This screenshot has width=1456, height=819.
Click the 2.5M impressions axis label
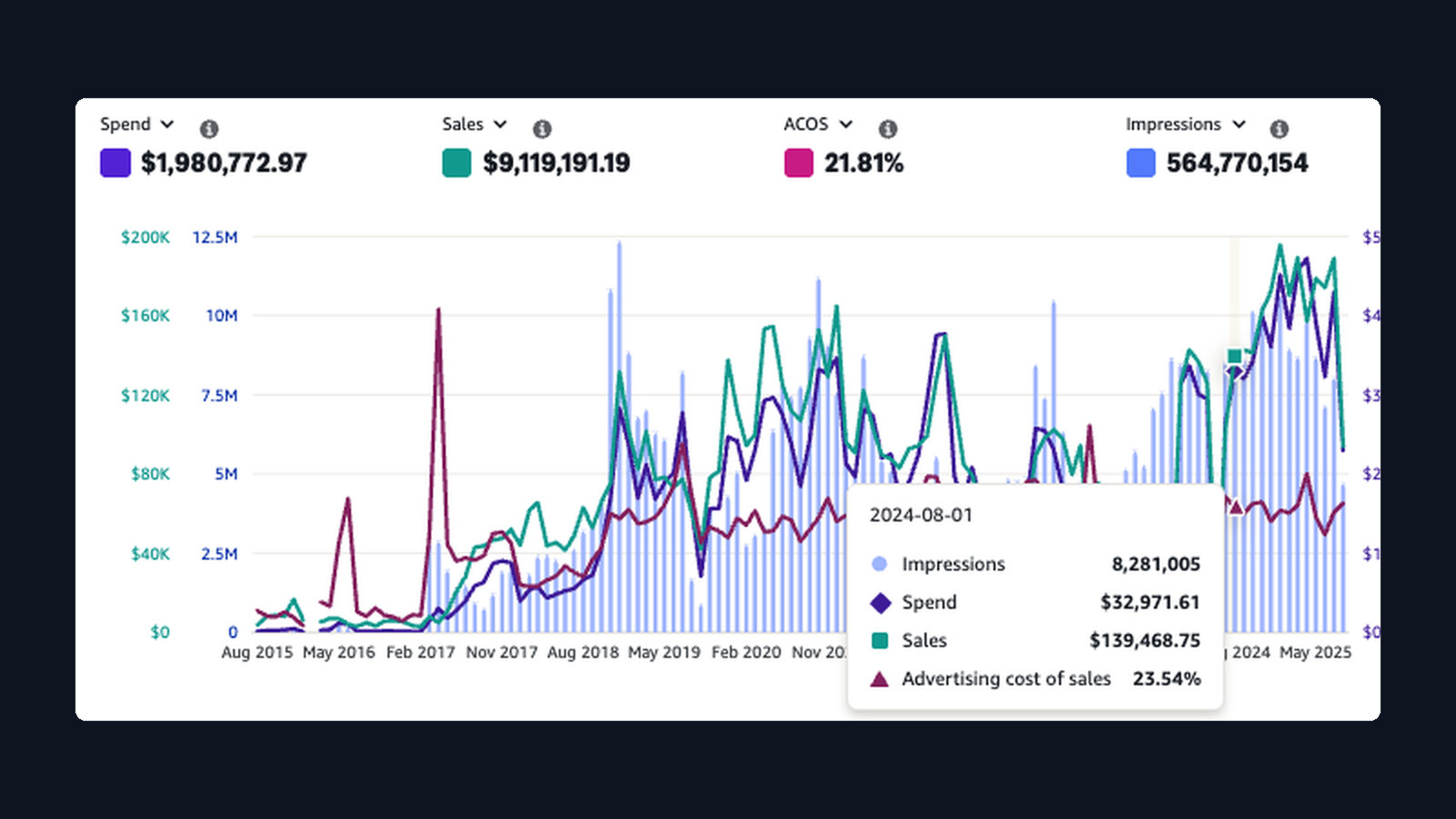[219, 554]
